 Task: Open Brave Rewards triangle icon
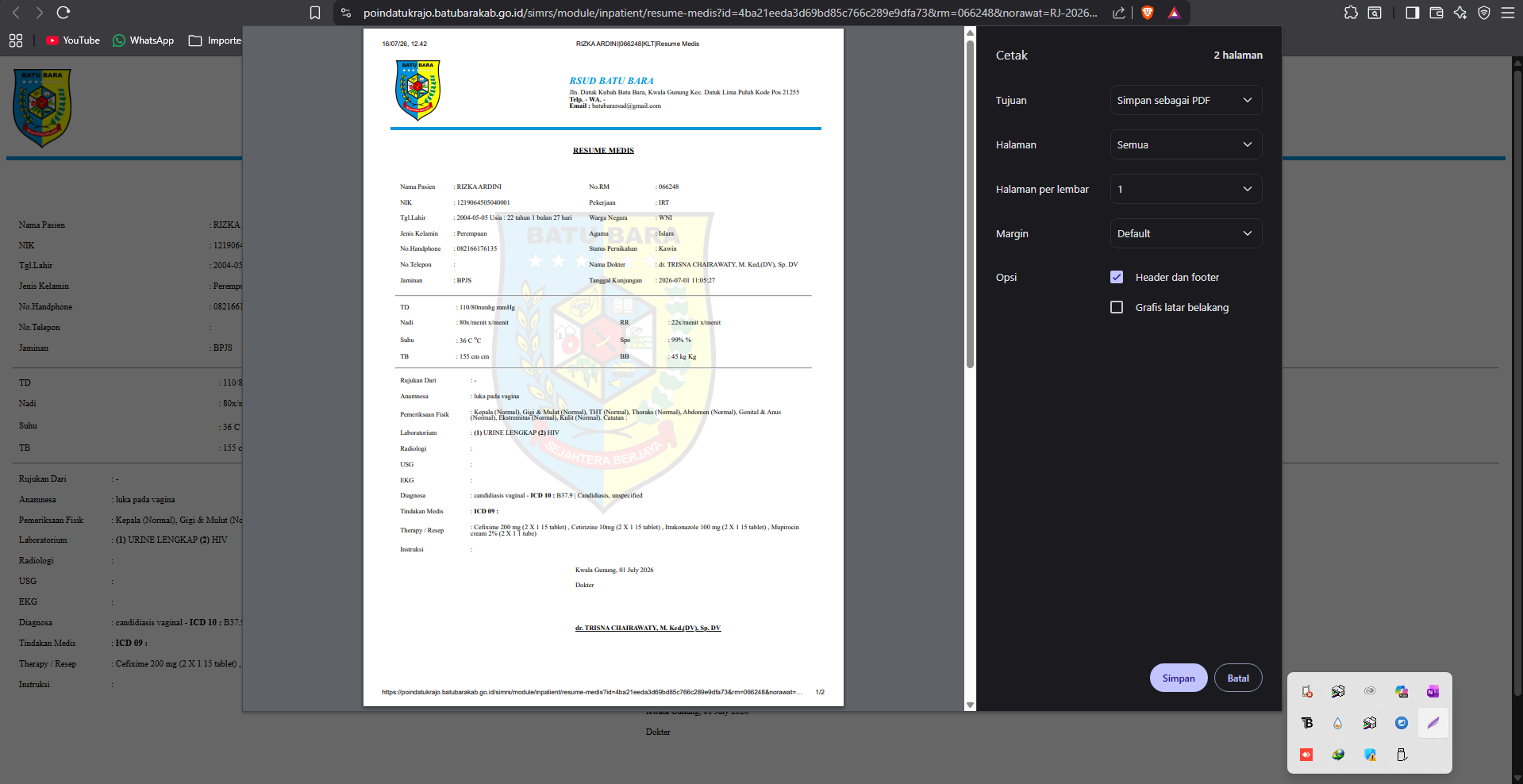(x=1174, y=13)
